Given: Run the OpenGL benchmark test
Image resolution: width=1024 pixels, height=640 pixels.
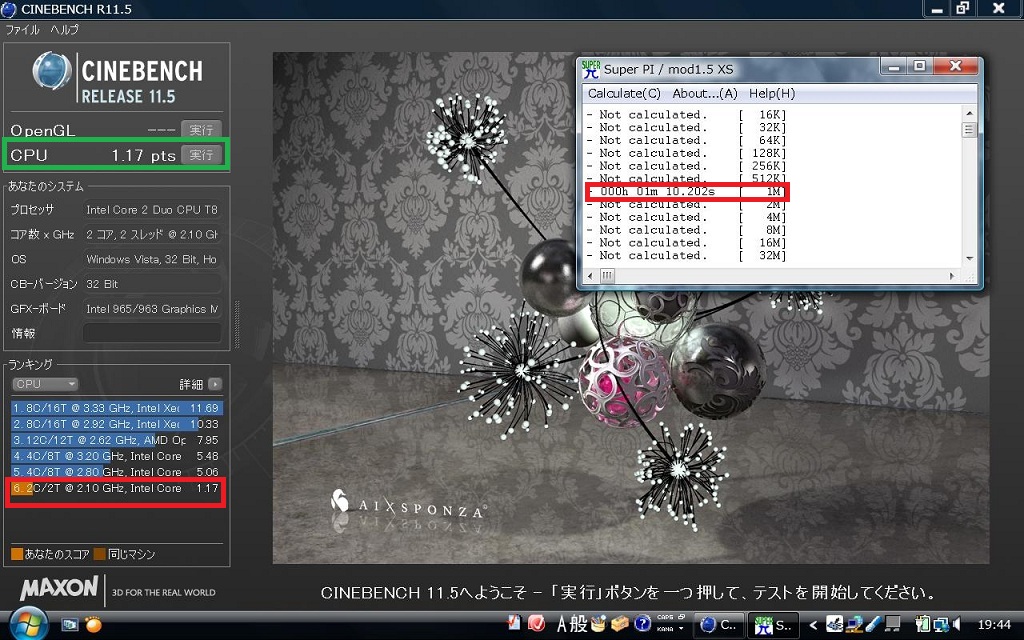Looking at the screenshot, I should pos(201,130).
